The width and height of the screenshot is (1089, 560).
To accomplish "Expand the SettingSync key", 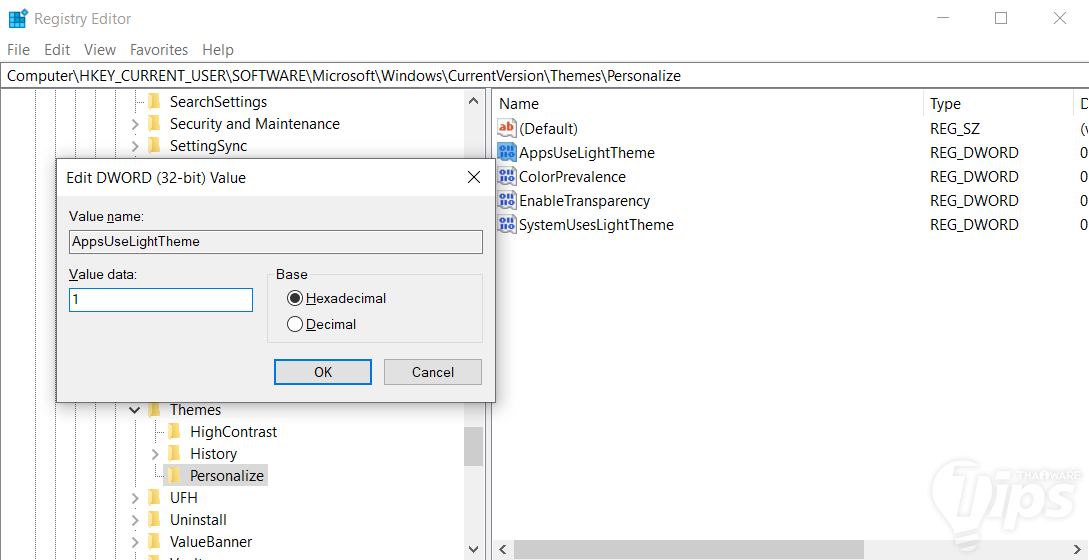I will coord(135,146).
